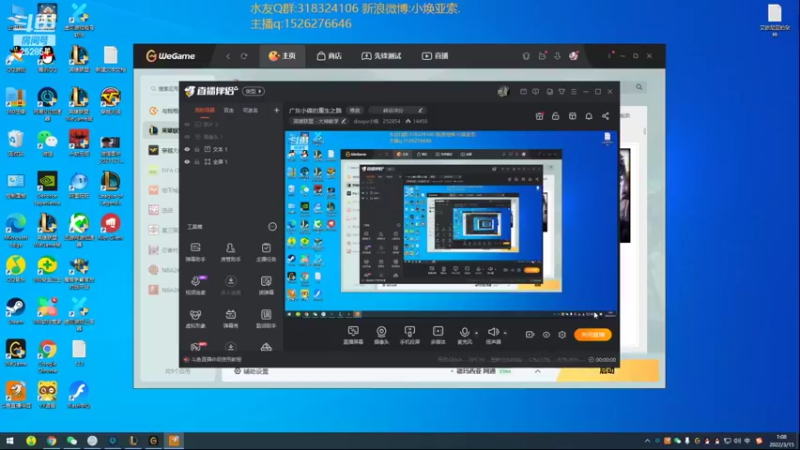This screenshot has height=450, width=800.
Task: Add a new scene with the plus button
Action: 277,110
